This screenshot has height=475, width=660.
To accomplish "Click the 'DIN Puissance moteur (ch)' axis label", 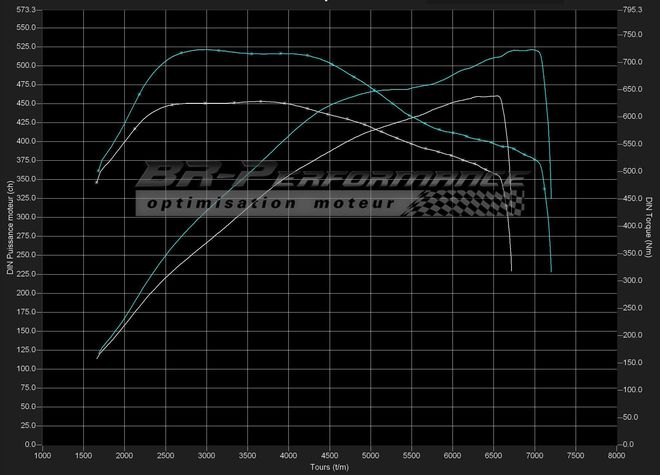I will point(9,228).
